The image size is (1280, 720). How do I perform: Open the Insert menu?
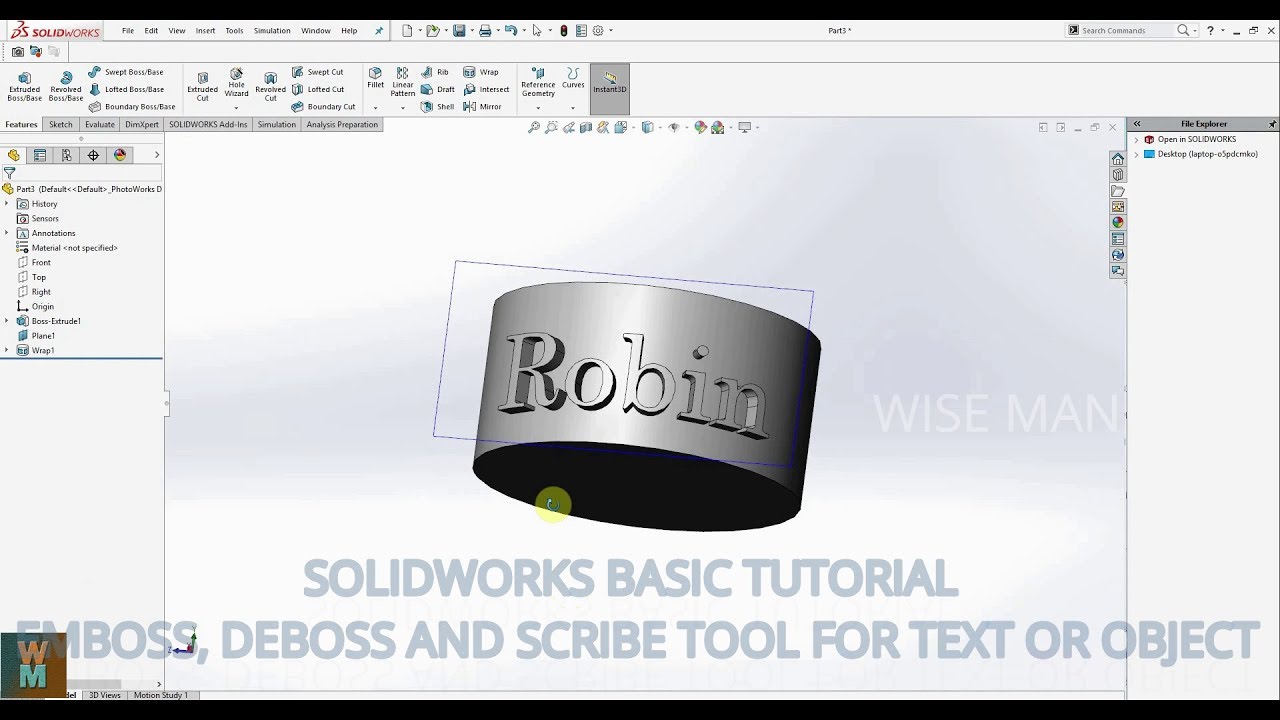[x=205, y=31]
